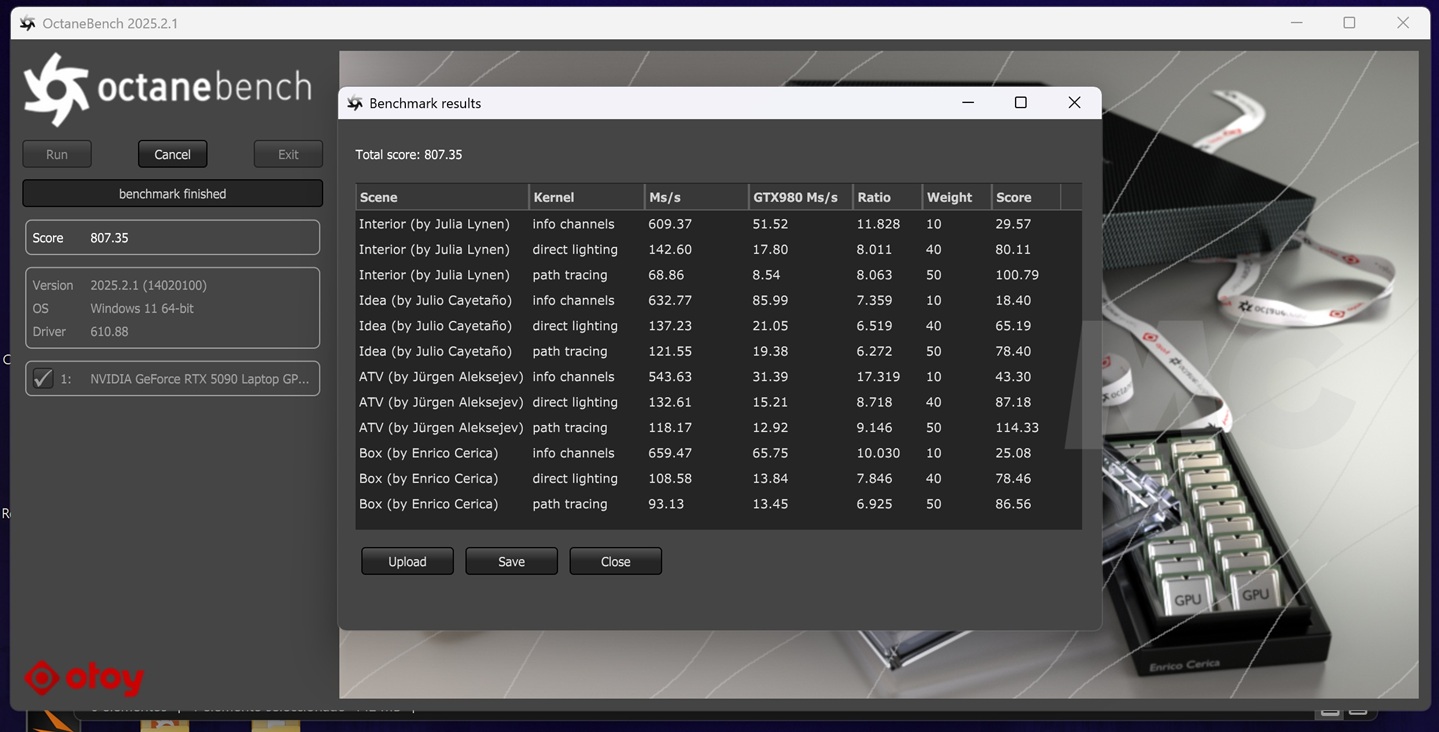Select the Idea info channels row

[718, 300]
